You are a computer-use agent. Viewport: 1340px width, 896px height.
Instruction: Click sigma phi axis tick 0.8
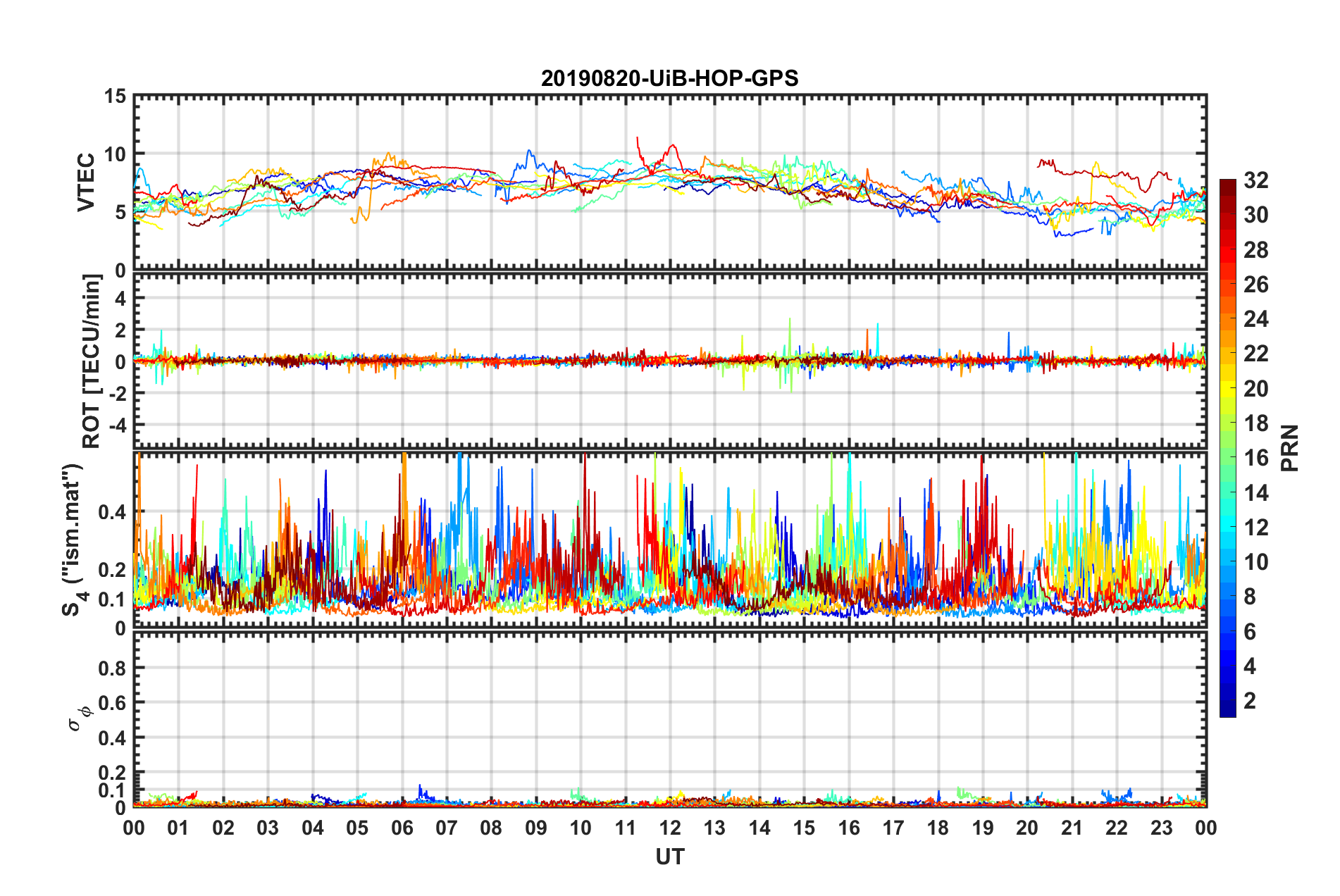coord(113,668)
